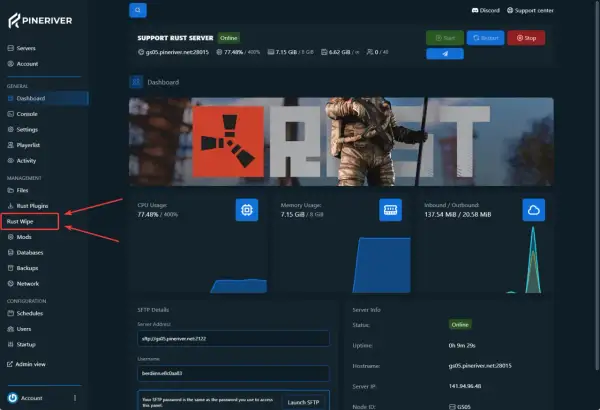Open Activity in sidebar

(22, 161)
